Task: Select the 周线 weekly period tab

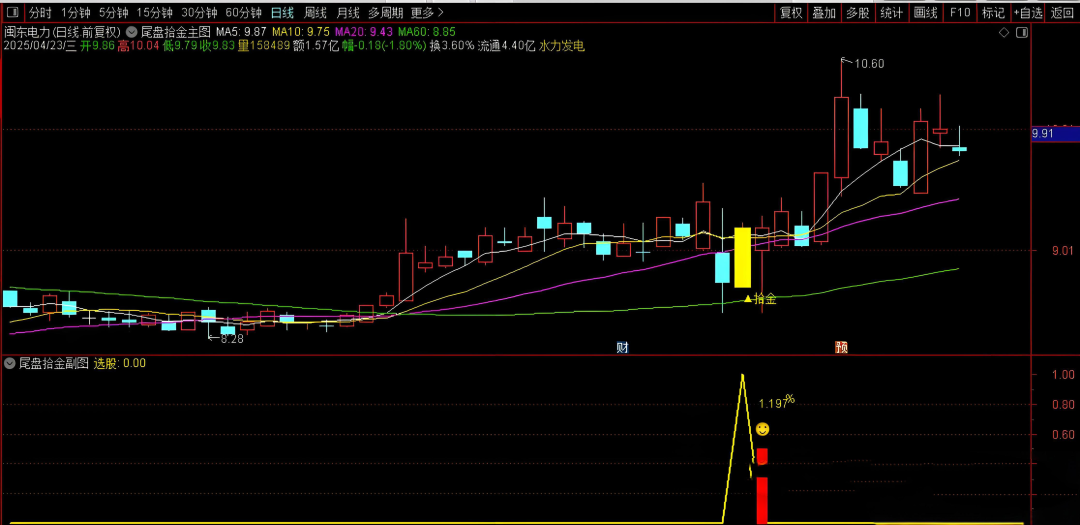Action: coord(315,13)
